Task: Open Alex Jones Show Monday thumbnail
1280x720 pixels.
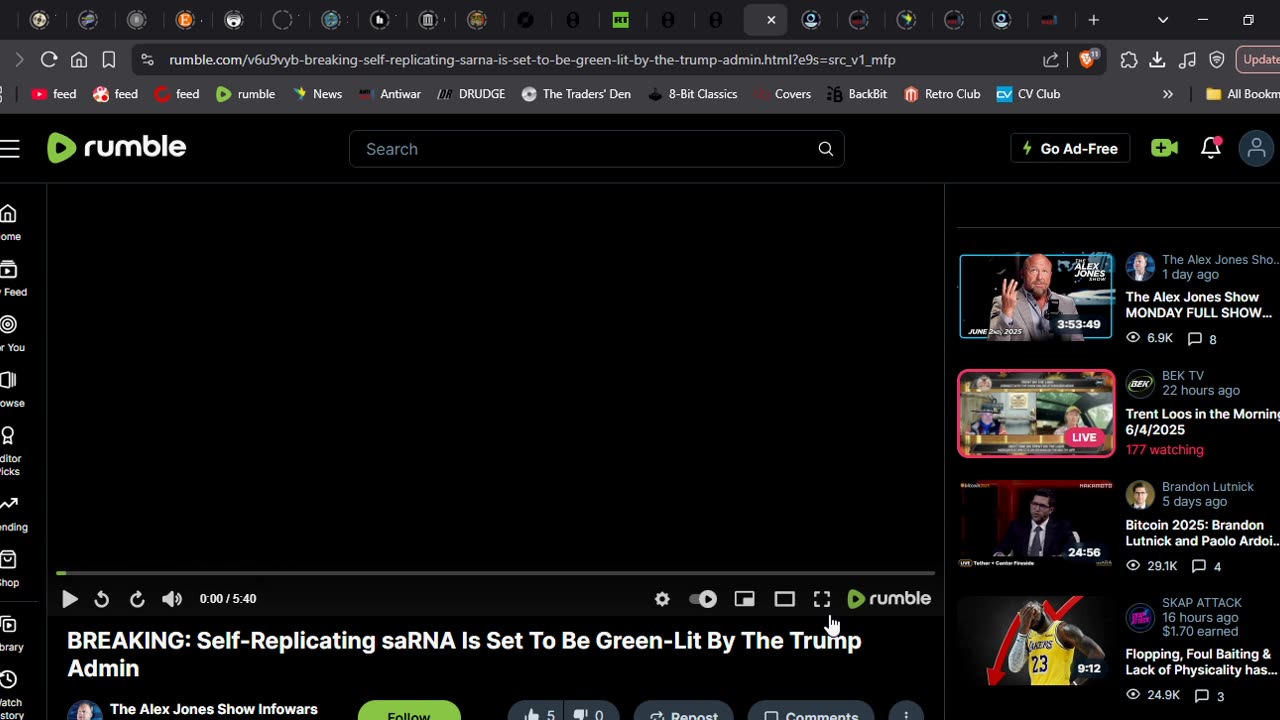Action: [1036, 296]
